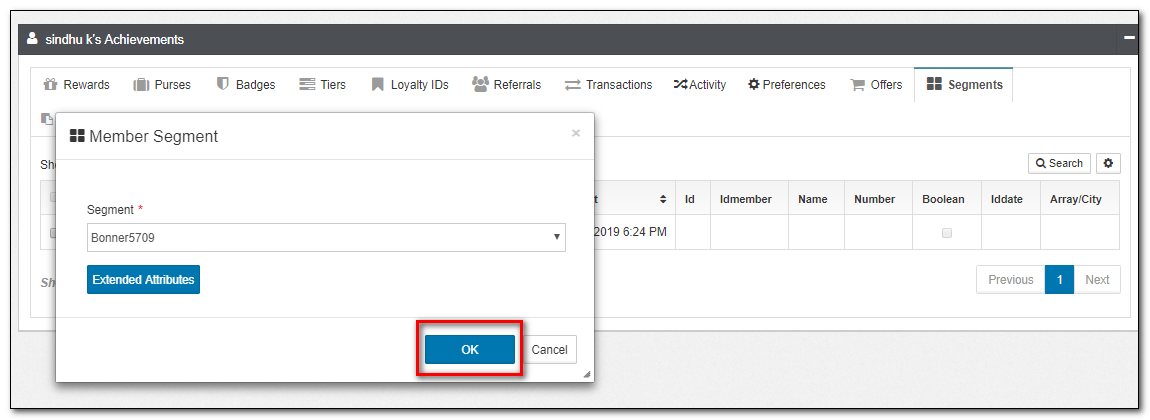Screen dimensions: 1150x420
Task: Open table settings gear icon
Action: tap(1108, 163)
